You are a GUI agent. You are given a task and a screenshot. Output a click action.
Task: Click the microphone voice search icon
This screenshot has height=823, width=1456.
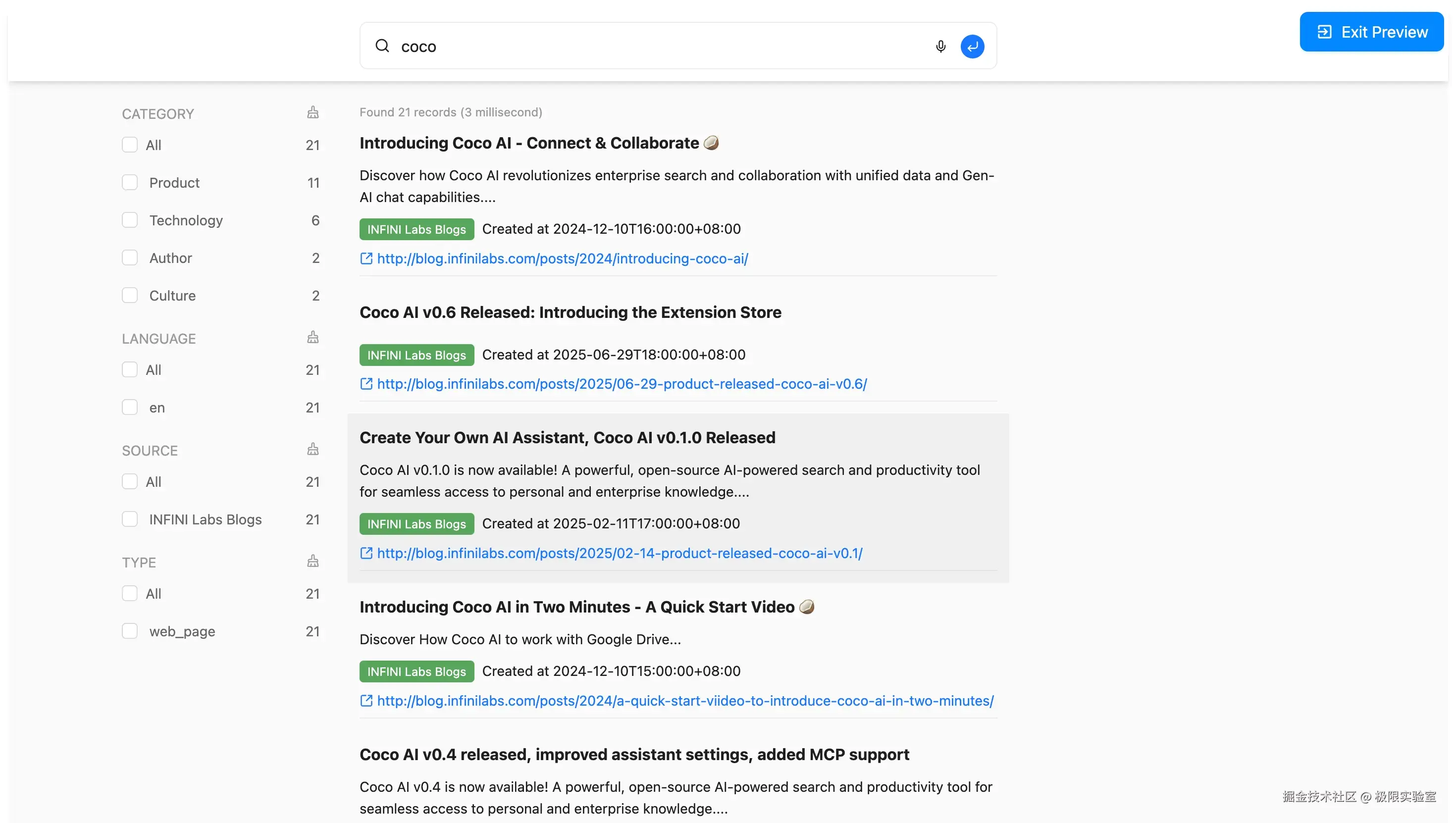(x=940, y=47)
